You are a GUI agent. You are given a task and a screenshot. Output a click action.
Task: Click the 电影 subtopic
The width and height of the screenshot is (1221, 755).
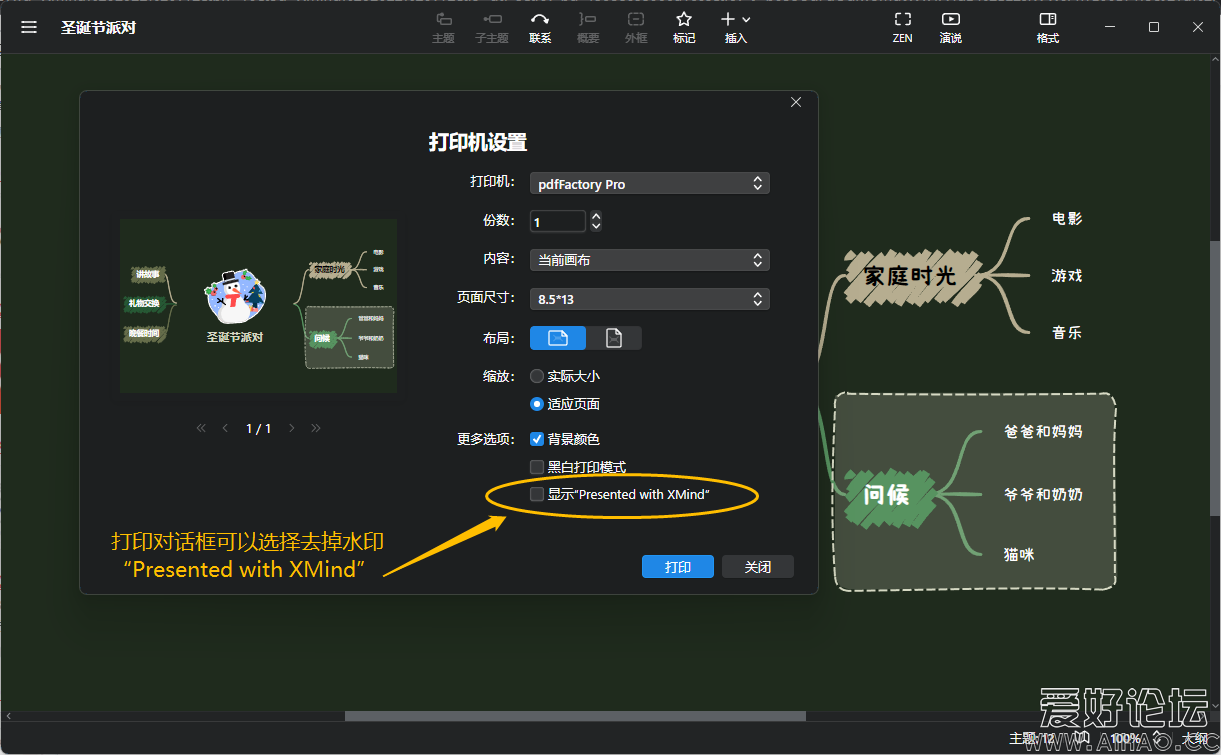coord(1067,218)
